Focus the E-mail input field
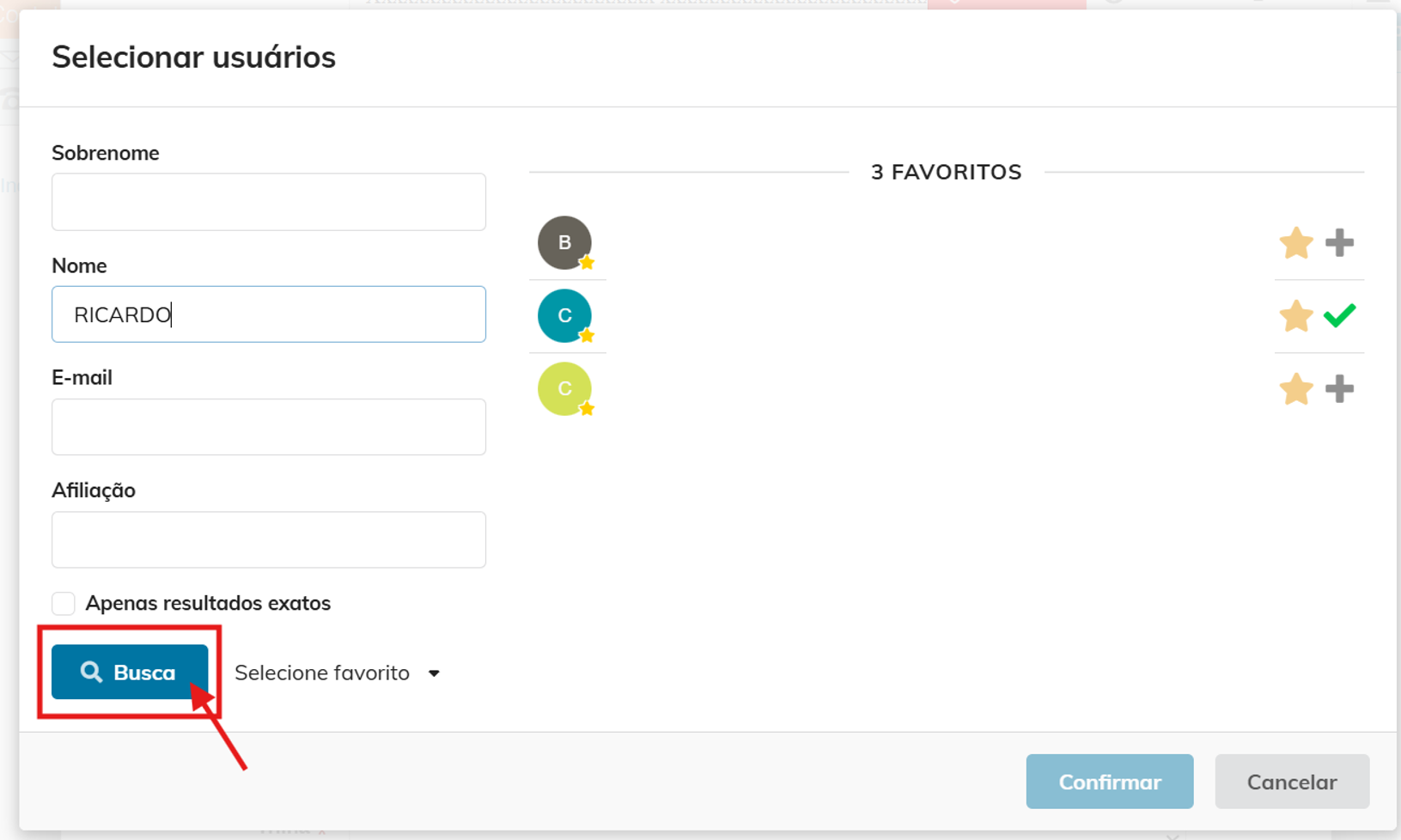The width and height of the screenshot is (1401, 840). coord(269,427)
